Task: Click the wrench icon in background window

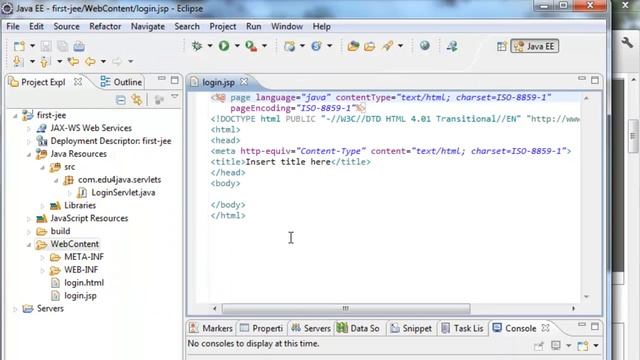Action: click(x=627, y=42)
